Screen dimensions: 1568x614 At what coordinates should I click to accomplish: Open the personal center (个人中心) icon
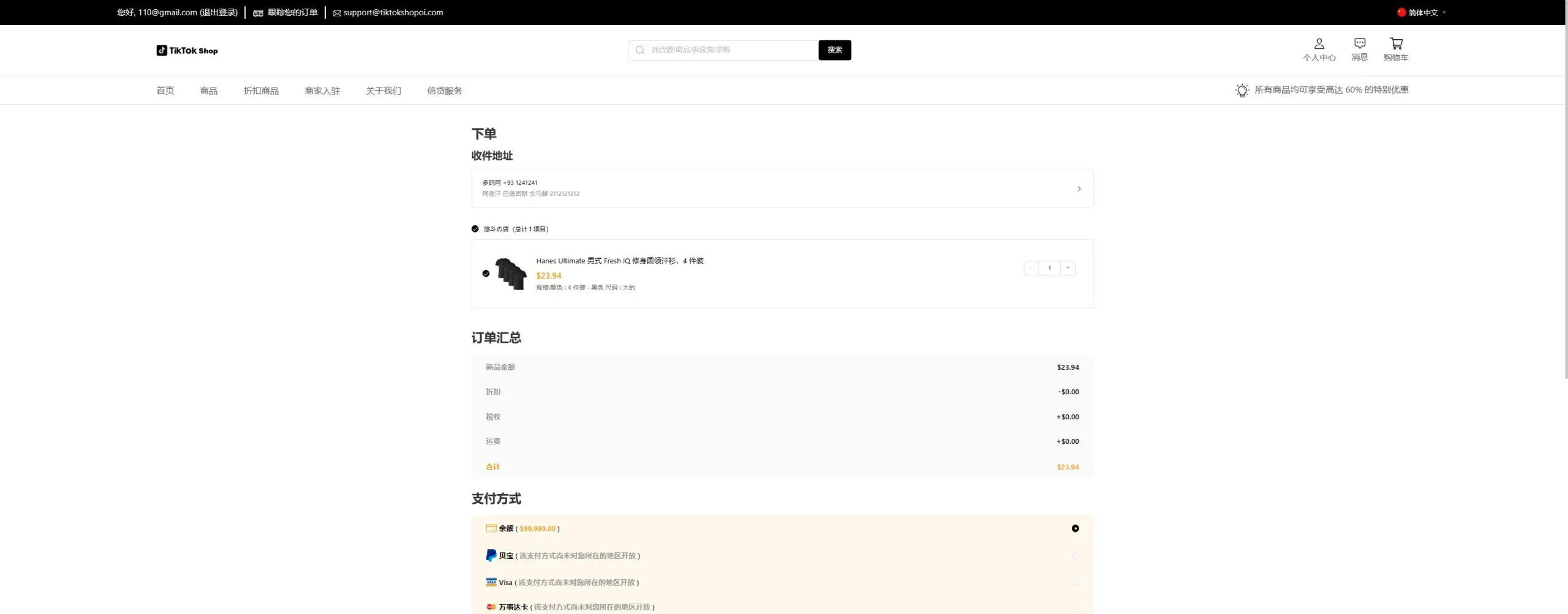tap(1319, 50)
